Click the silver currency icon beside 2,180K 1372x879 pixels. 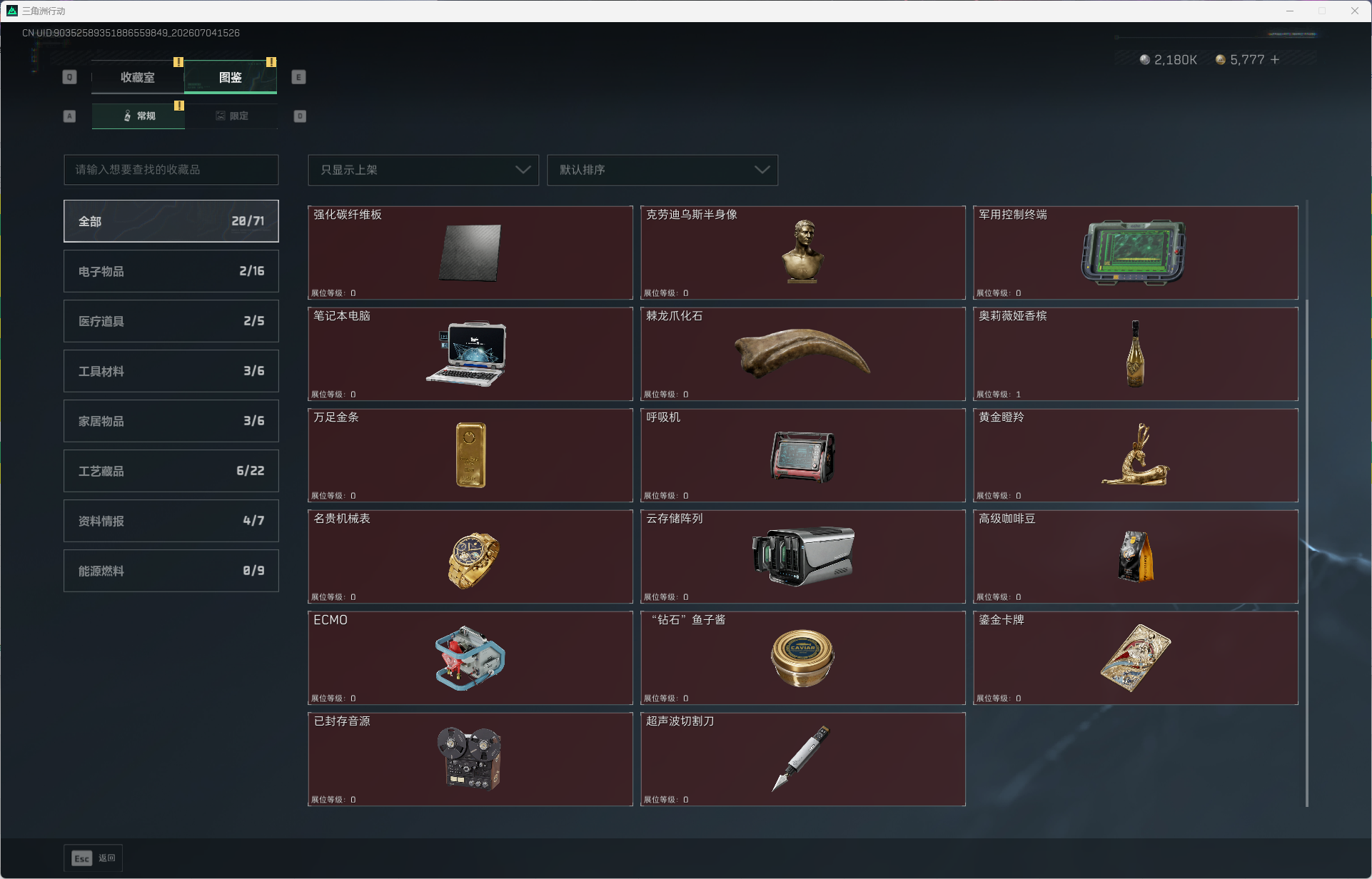tap(1145, 60)
